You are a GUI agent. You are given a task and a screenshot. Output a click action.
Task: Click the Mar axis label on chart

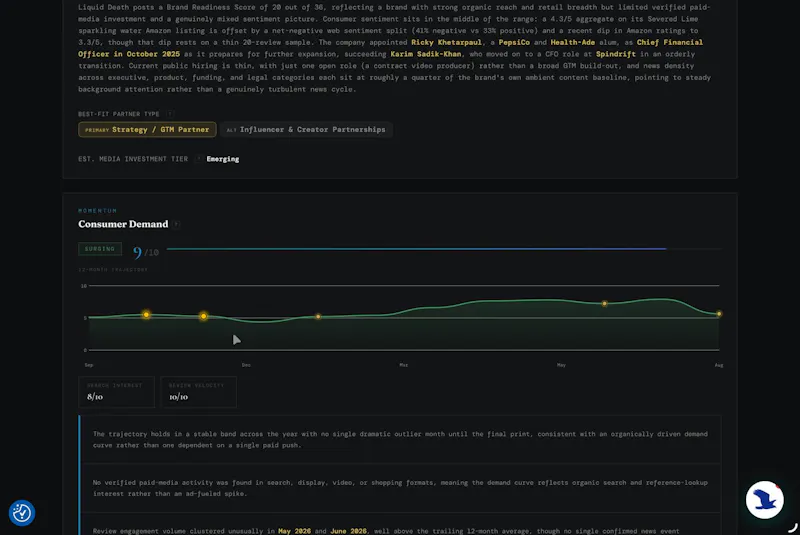404,365
